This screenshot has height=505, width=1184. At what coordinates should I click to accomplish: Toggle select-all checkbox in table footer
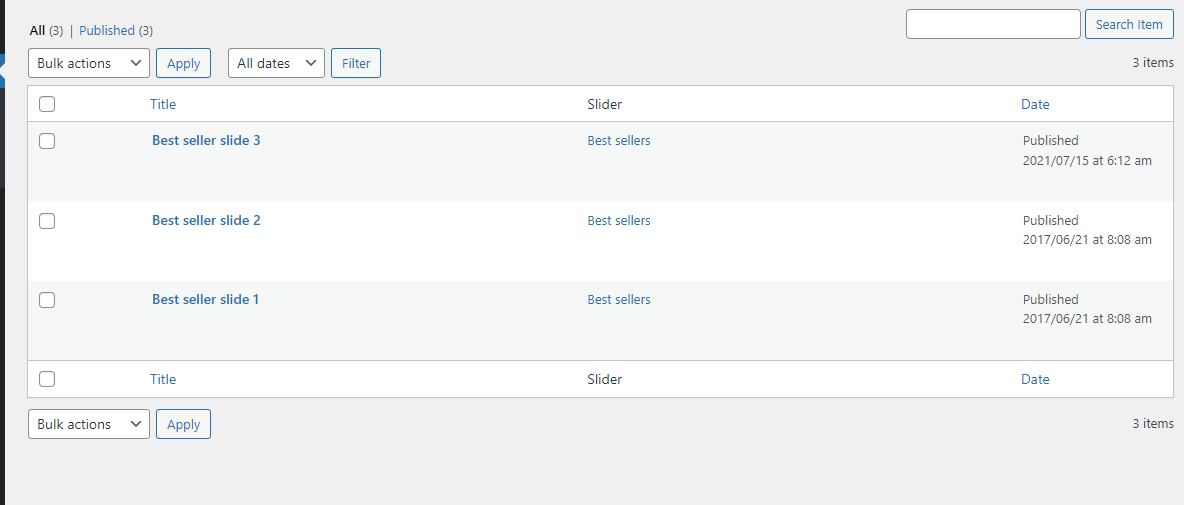47,379
